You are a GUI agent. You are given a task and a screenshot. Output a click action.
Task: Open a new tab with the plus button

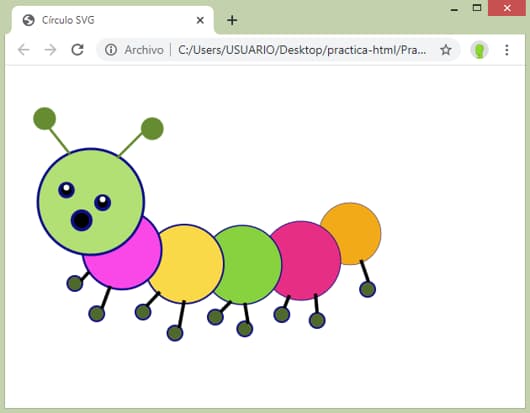pyautogui.click(x=232, y=20)
